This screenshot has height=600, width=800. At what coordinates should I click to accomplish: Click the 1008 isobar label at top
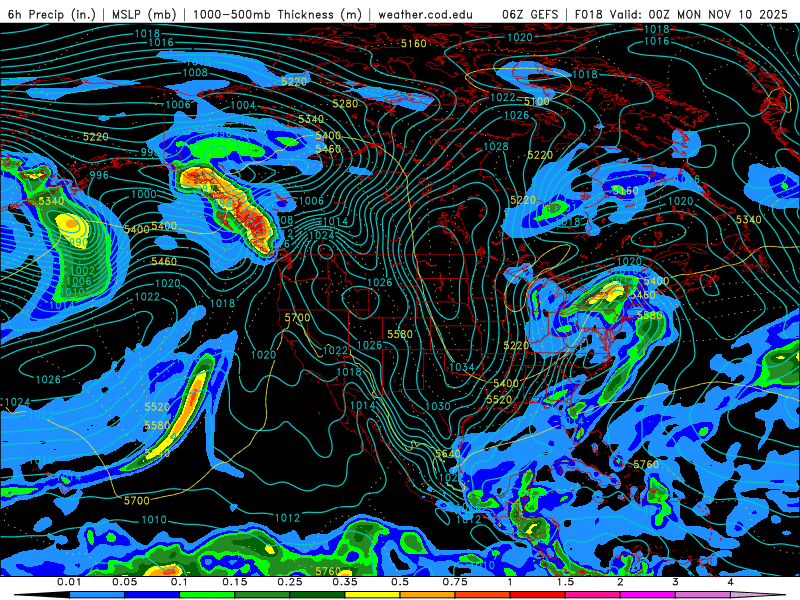[195, 73]
